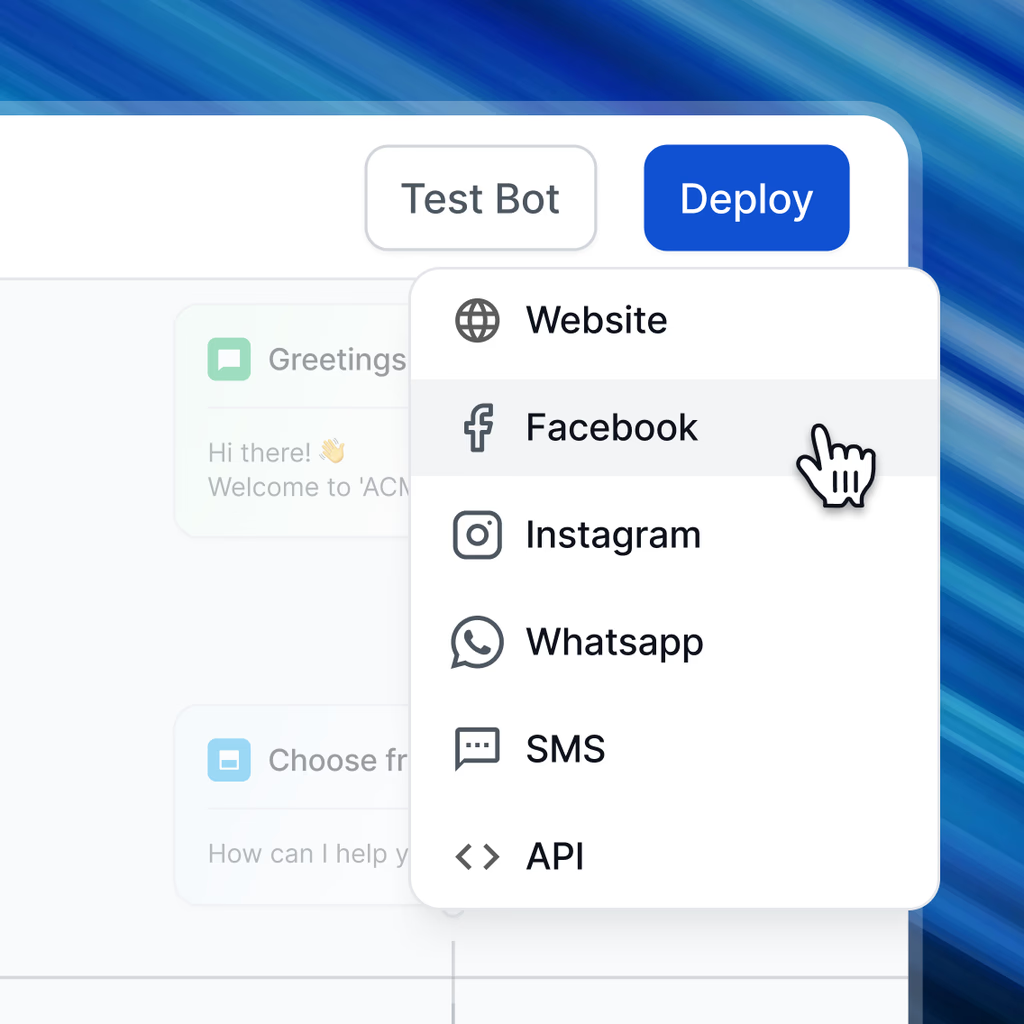Click the blue Choose from block icon

pyautogui.click(x=229, y=760)
